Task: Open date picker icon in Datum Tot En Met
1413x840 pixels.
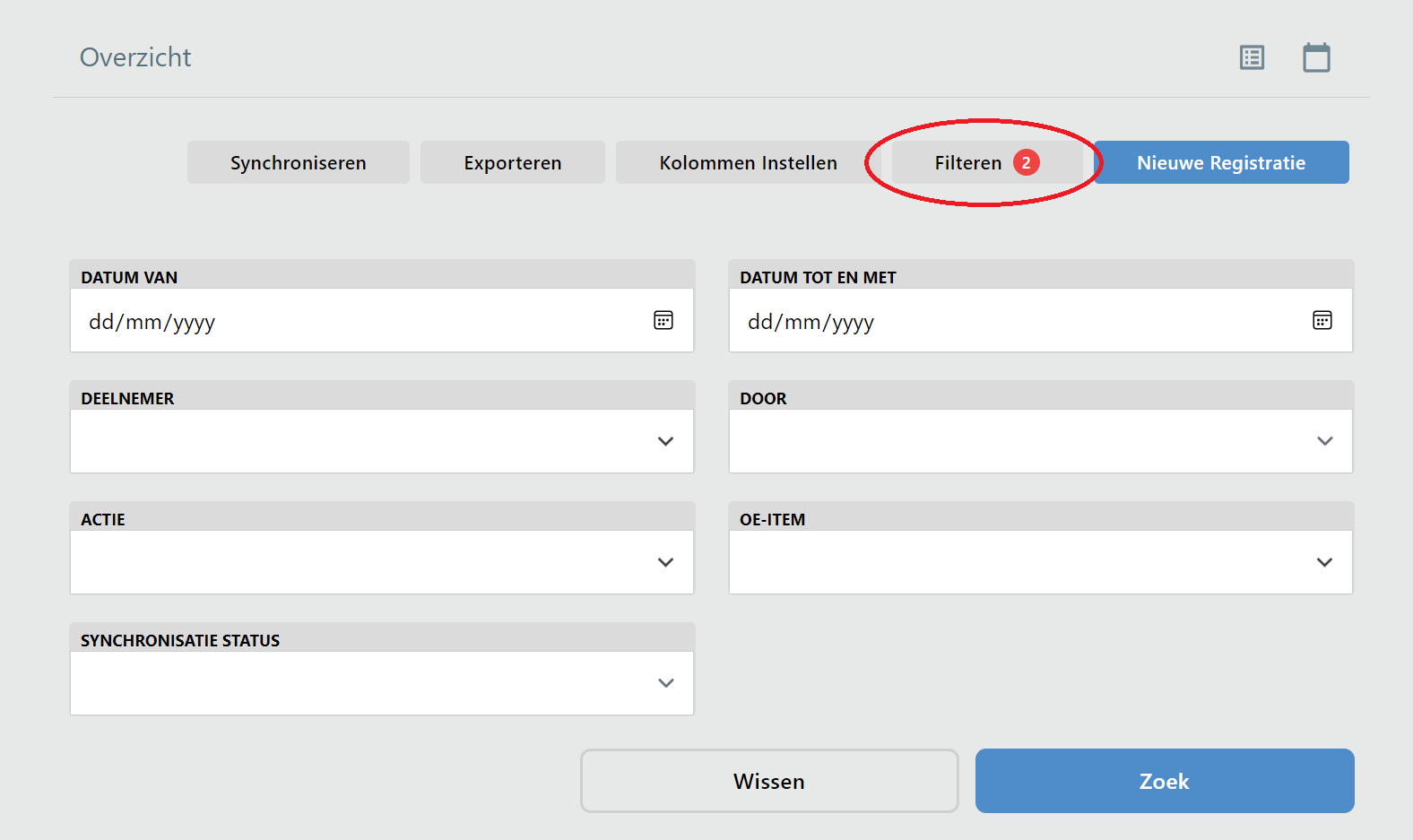Action: 1322,321
